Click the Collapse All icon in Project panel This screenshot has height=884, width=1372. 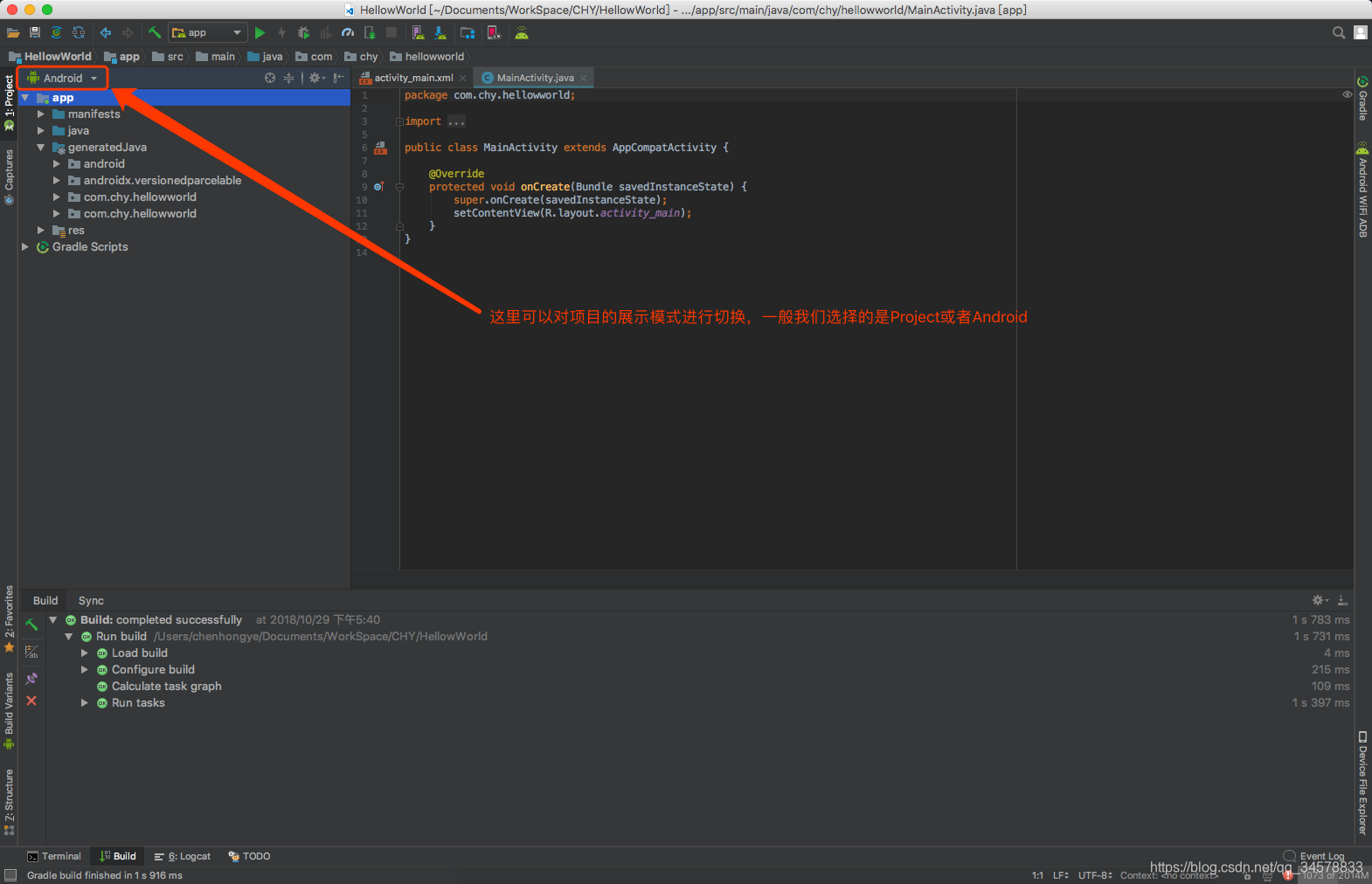click(288, 78)
